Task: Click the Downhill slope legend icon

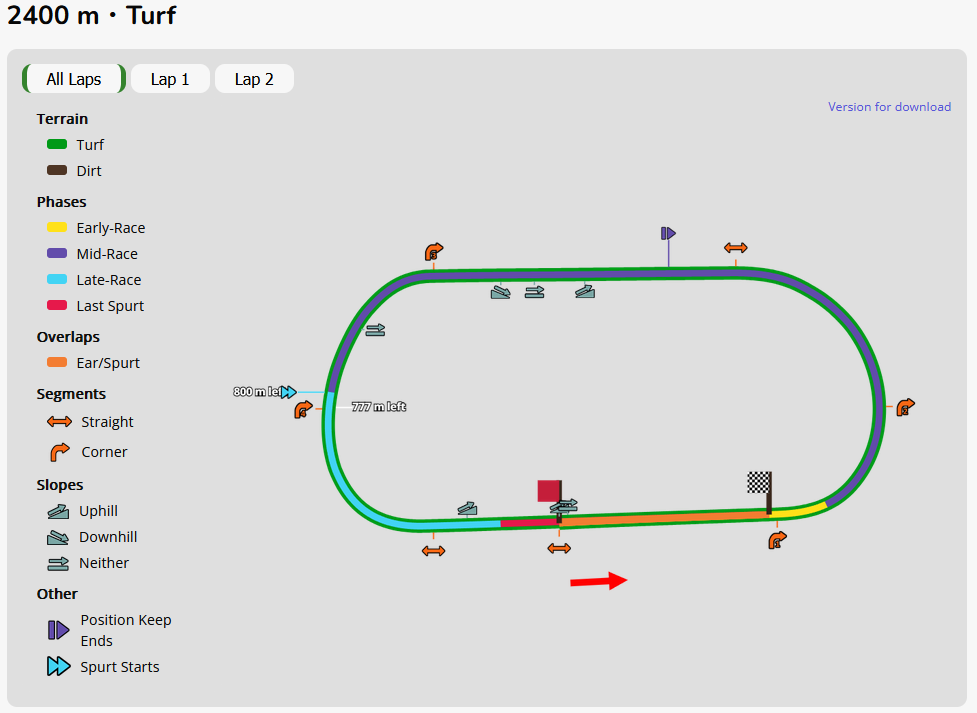Action: pos(58,537)
